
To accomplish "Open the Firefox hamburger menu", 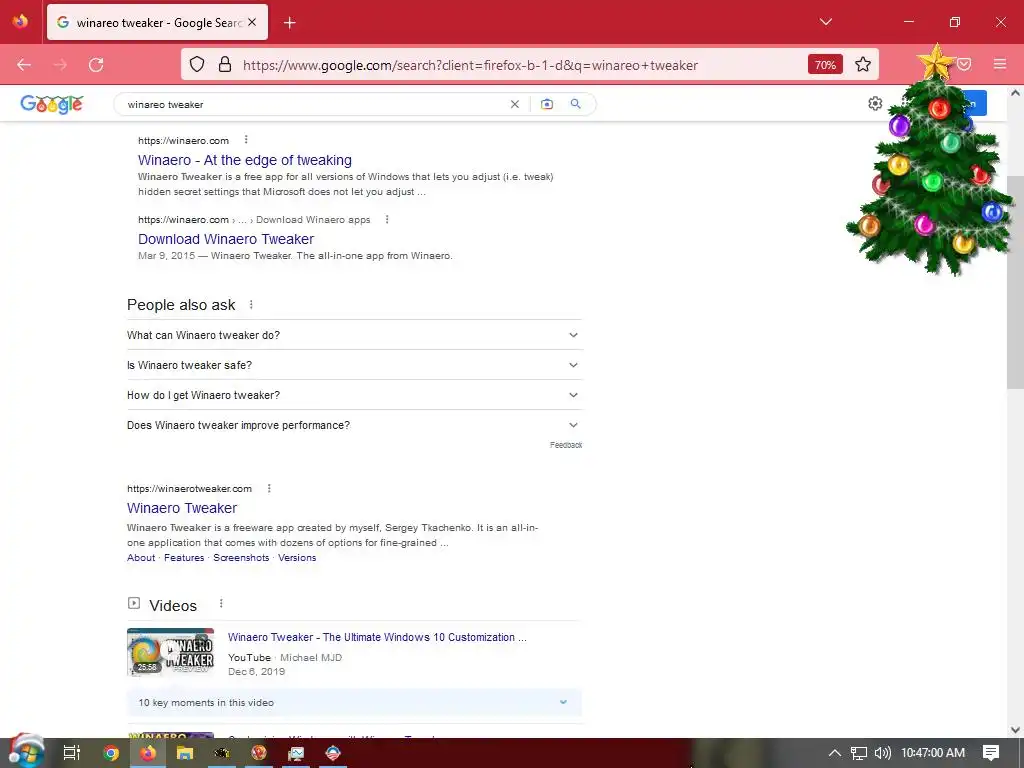I will click(x=1000, y=65).
